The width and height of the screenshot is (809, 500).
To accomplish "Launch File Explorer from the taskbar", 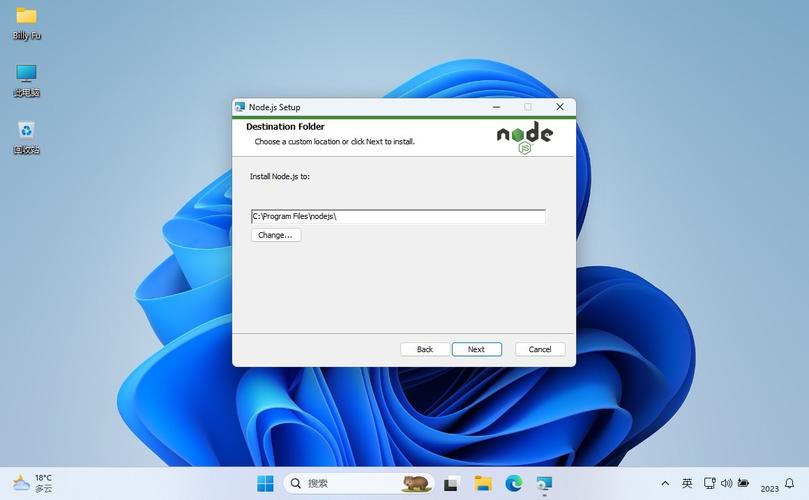I will click(x=483, y=483).
